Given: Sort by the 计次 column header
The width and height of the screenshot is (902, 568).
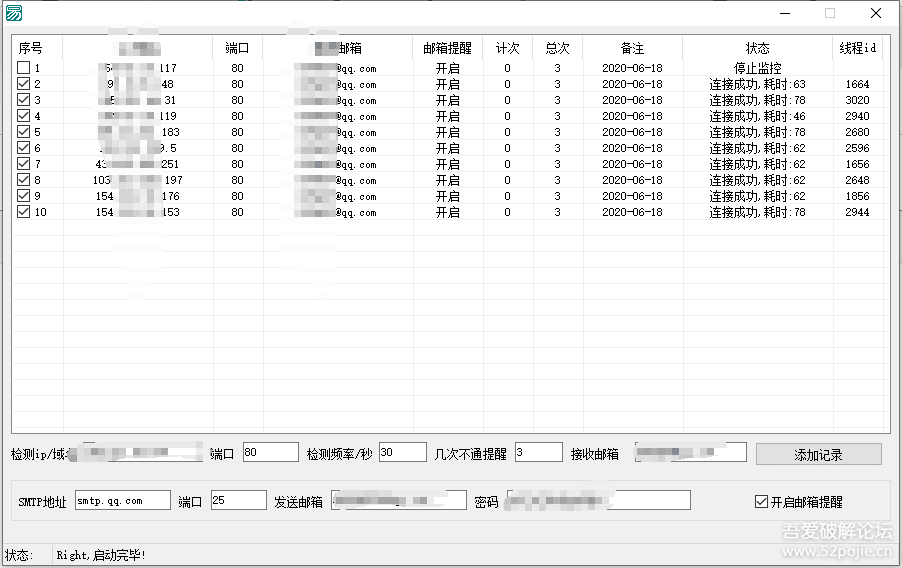Looking at the screenshot, I should 507,48.
